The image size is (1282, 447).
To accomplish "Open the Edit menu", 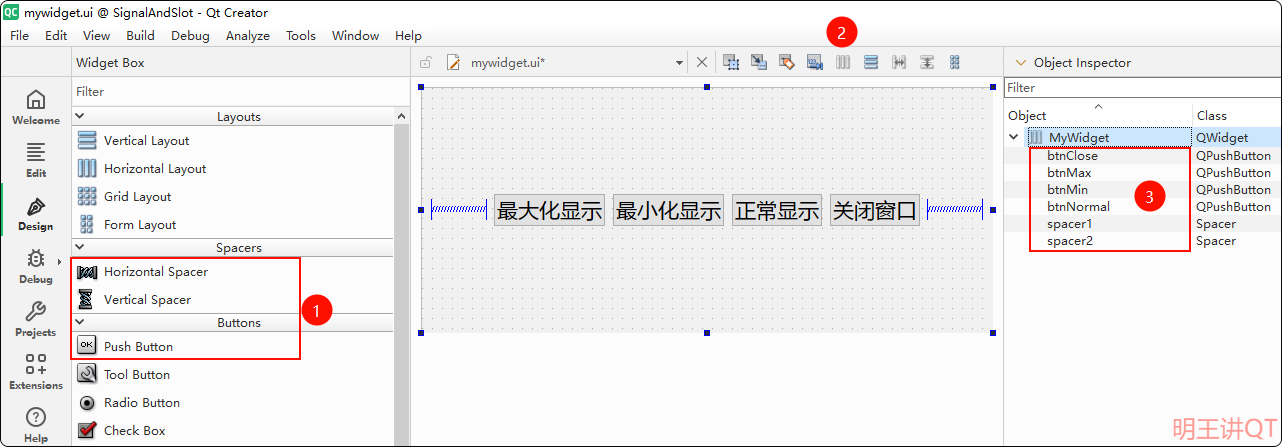I will (56, 35).
